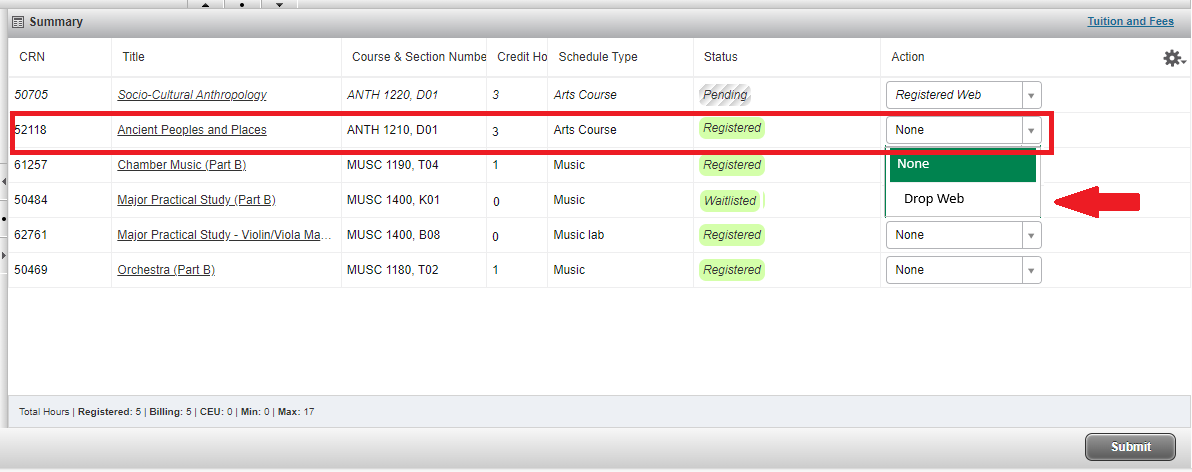This screenshot has width=1192, height=472.
Task: Open Socio-Cultural Anthropology course link
Action: point(192,95)
